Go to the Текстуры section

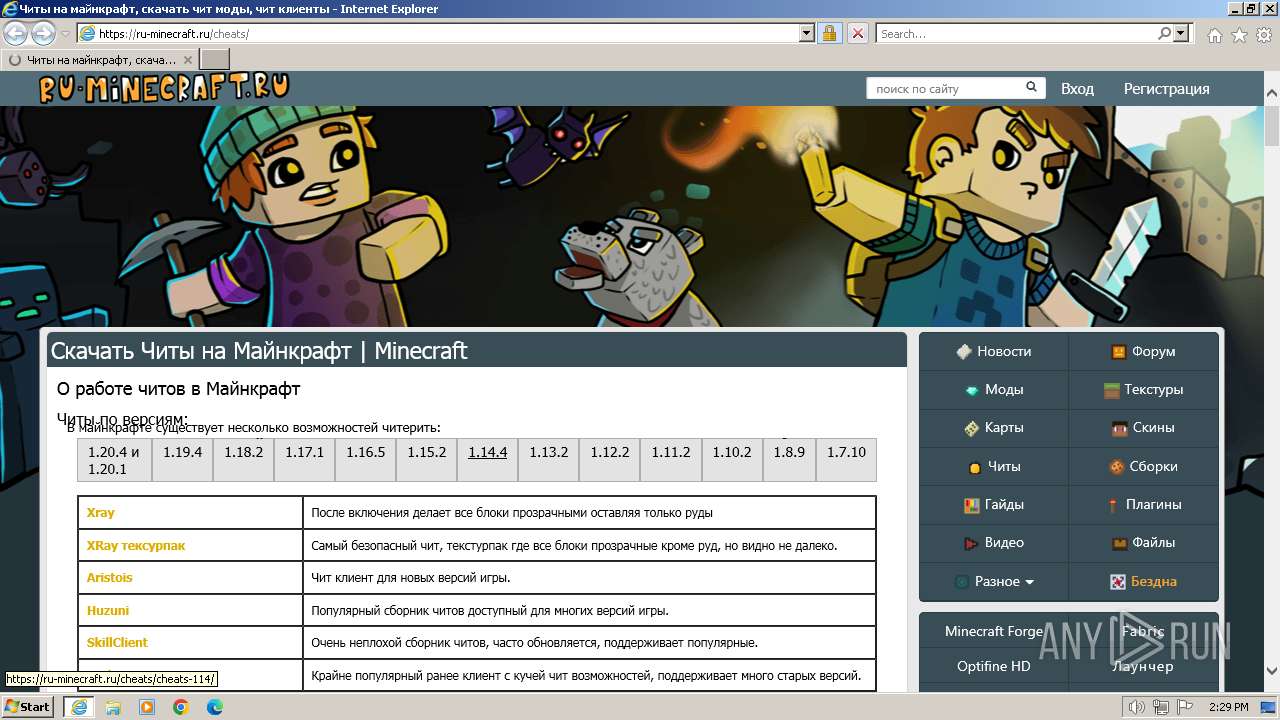click(x=1143, y=389)
